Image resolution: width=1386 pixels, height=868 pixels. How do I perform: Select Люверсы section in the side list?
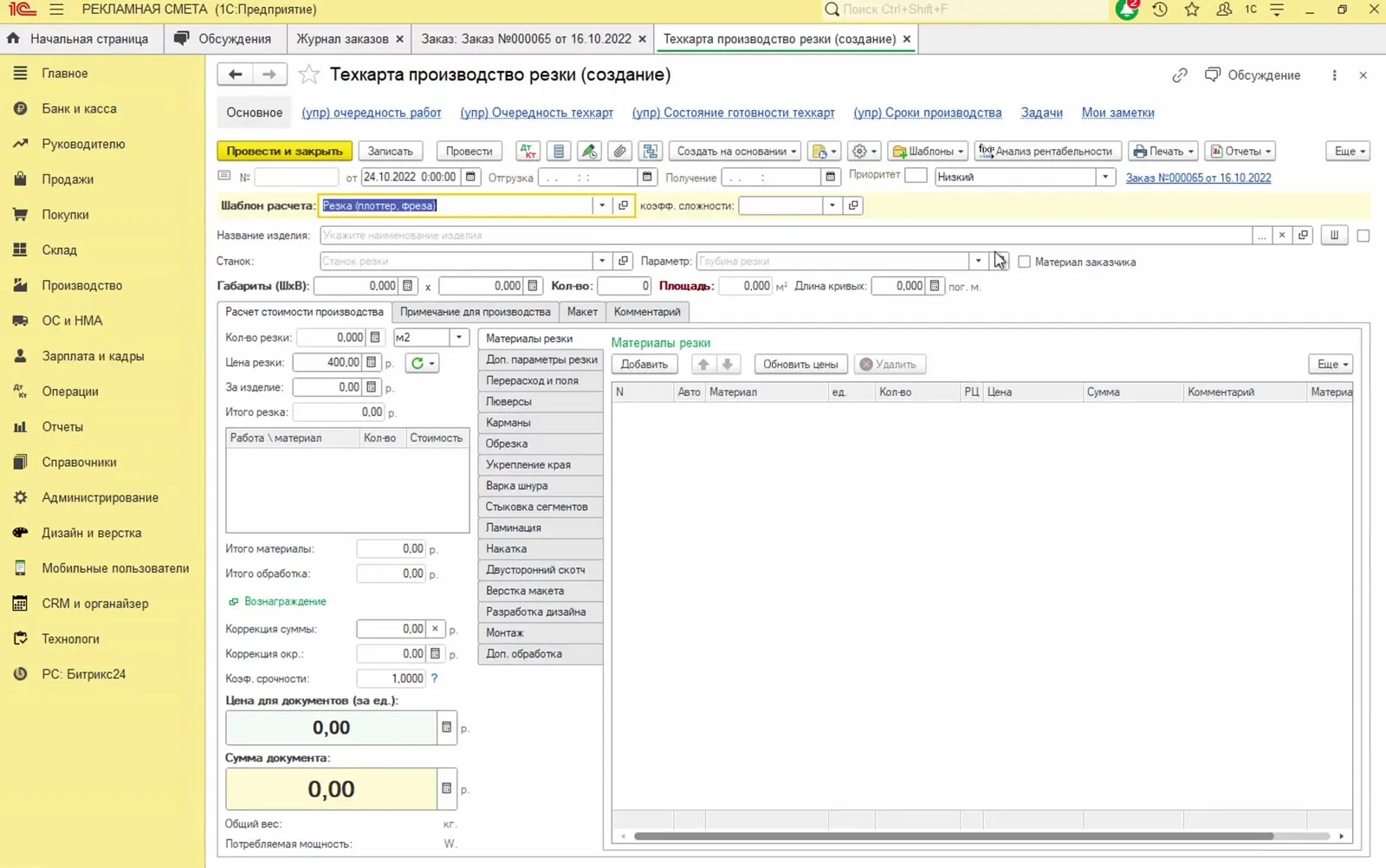541,401
